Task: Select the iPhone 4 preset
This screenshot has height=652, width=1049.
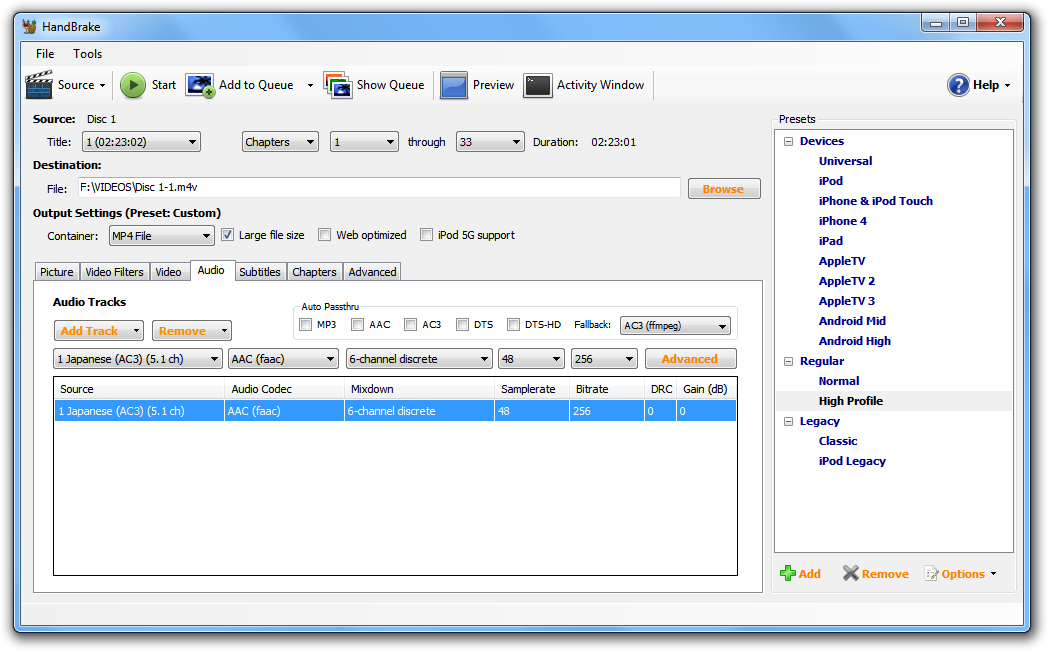Action: (x=842, y=221)
